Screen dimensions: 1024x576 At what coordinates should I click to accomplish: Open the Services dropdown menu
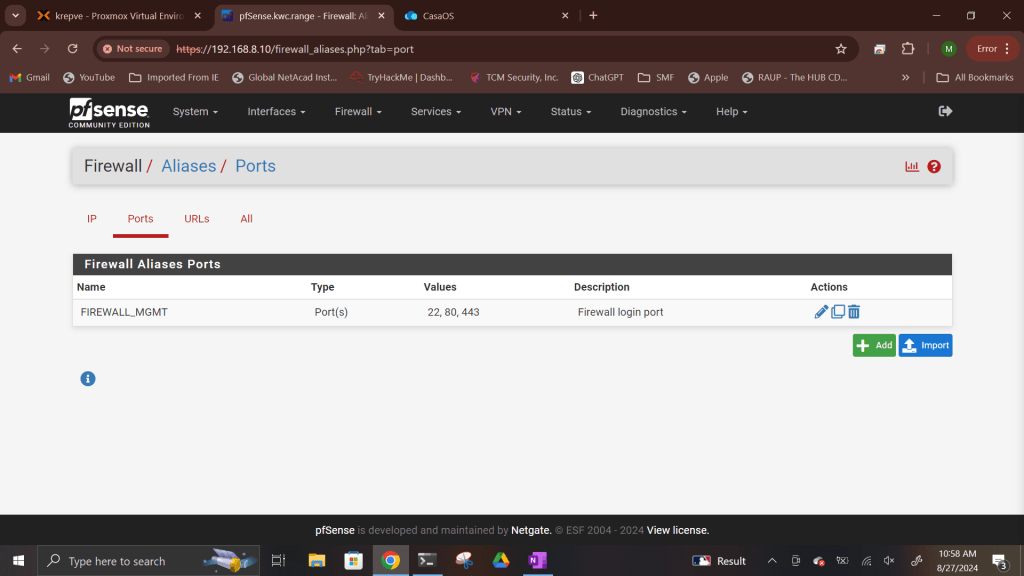(436, 112)
